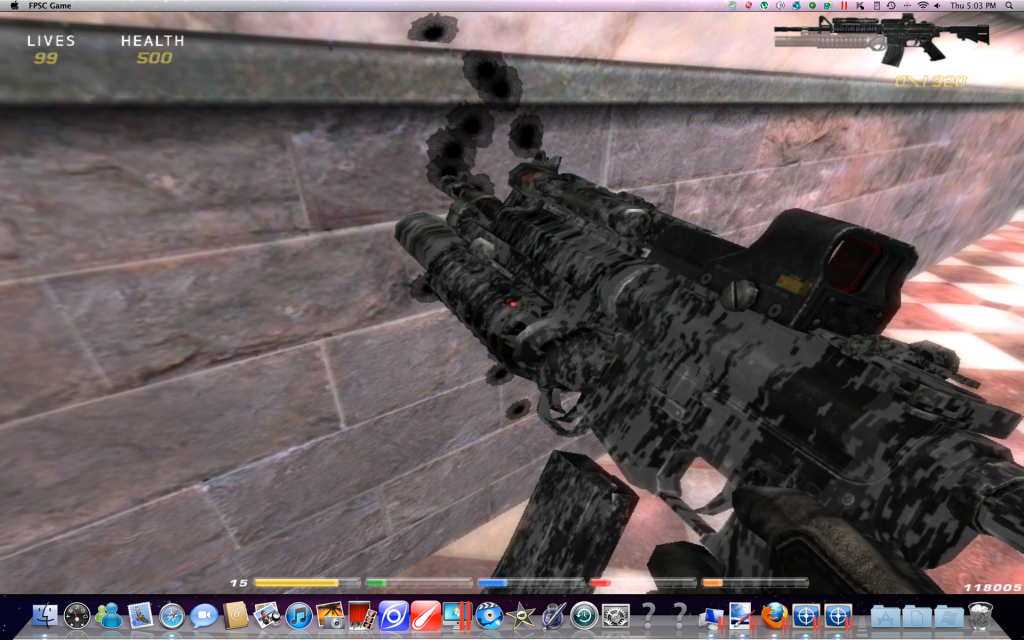Image resolution: width=1024 pixels, height=640 pixels.
Task: Click the ammo count 320 readout
Action: tap(931, 81)
